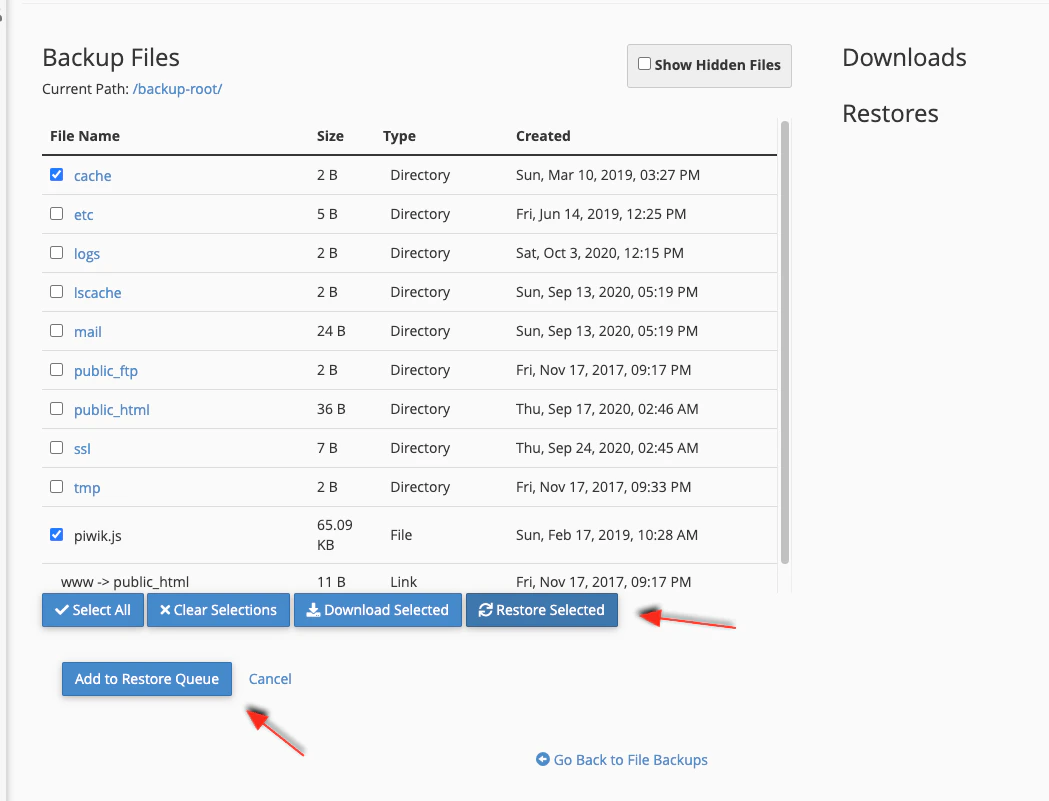Open the mail directory link
Image resolution: width=1049 pixels, height=801 pixels.
click(87, 331)
